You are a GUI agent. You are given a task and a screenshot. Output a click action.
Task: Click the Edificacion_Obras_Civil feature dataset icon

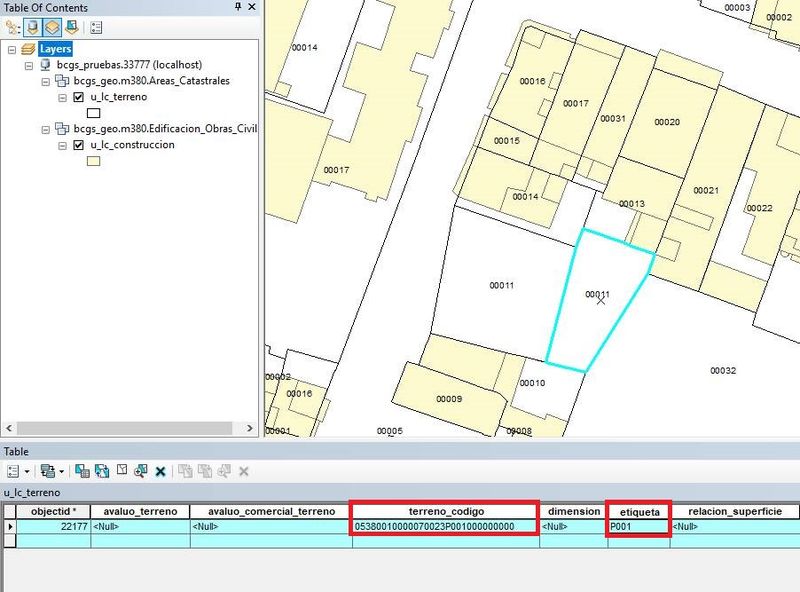pyautogui.click(x=62, y=129)
